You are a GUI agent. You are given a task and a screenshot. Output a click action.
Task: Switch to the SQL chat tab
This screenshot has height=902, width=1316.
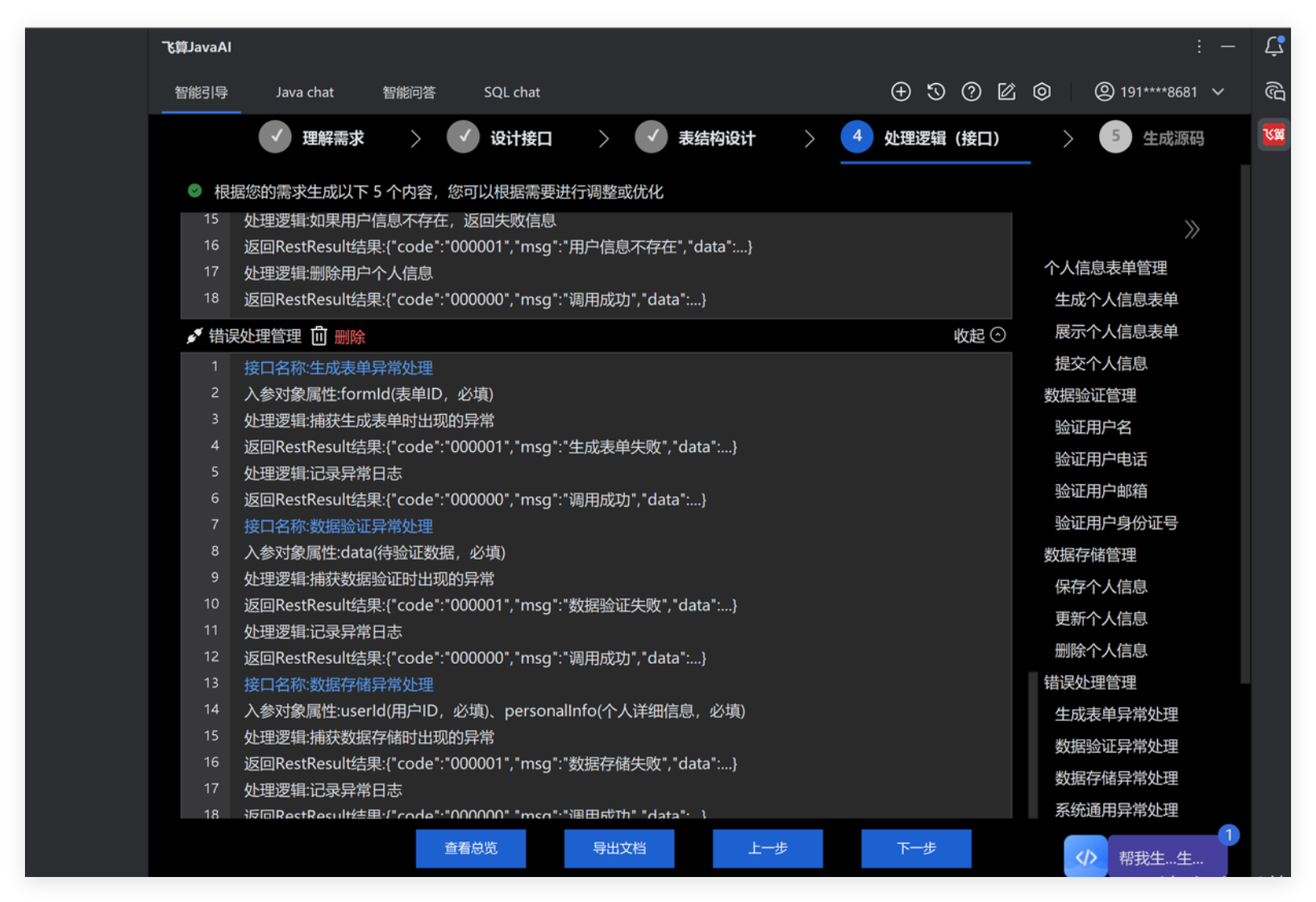coord(512,93)
